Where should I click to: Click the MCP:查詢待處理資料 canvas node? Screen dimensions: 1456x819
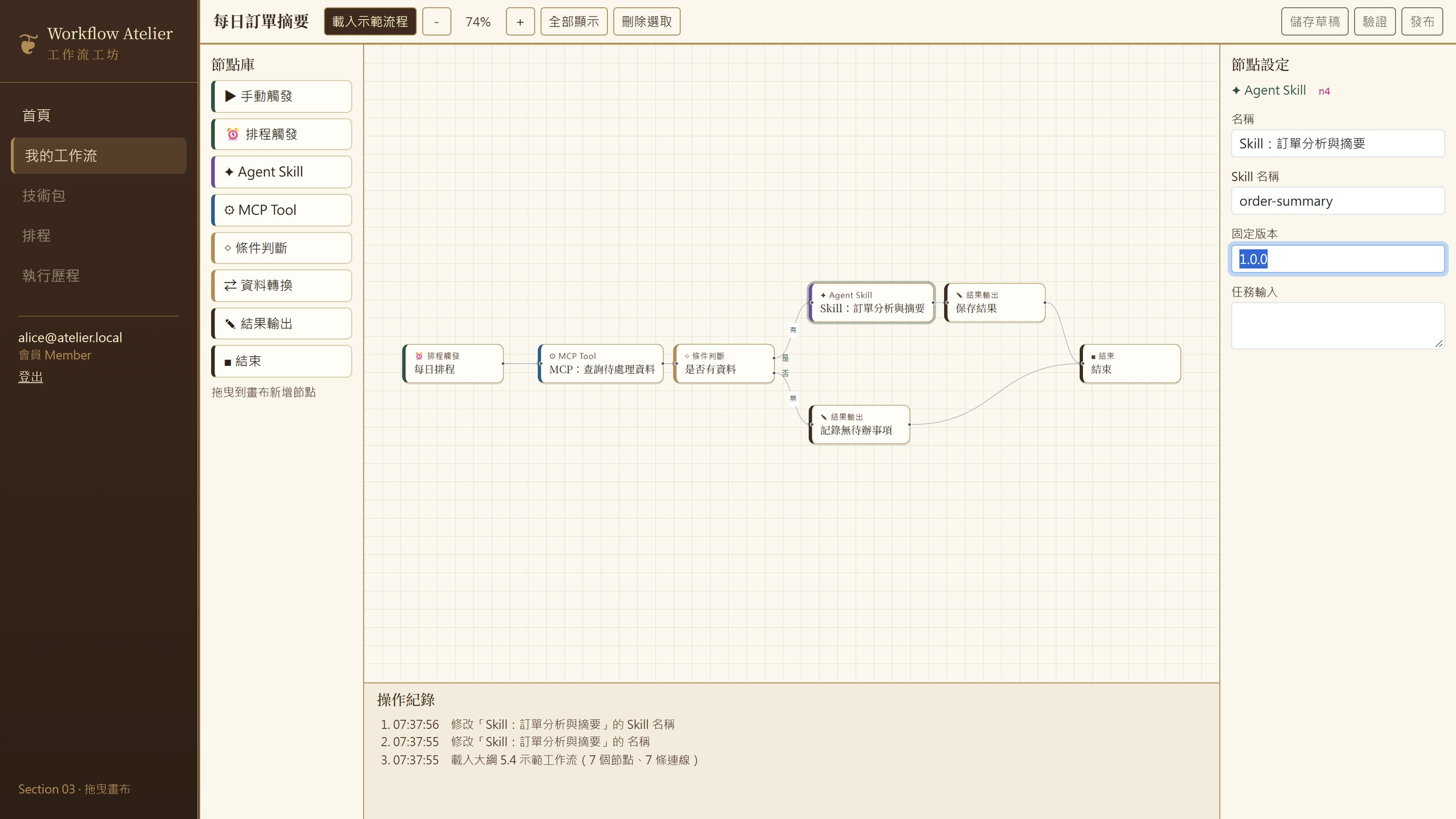[x=601, y=364]
